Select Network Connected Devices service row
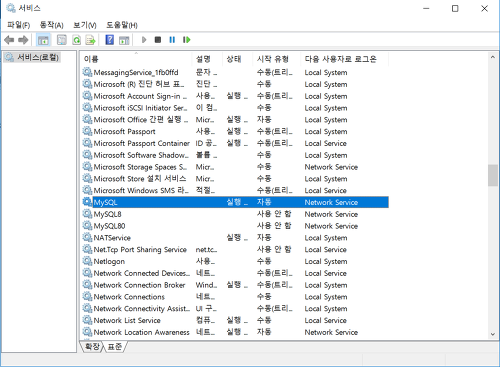The height and width of the screenshot is (367, 500). (235, 273)
